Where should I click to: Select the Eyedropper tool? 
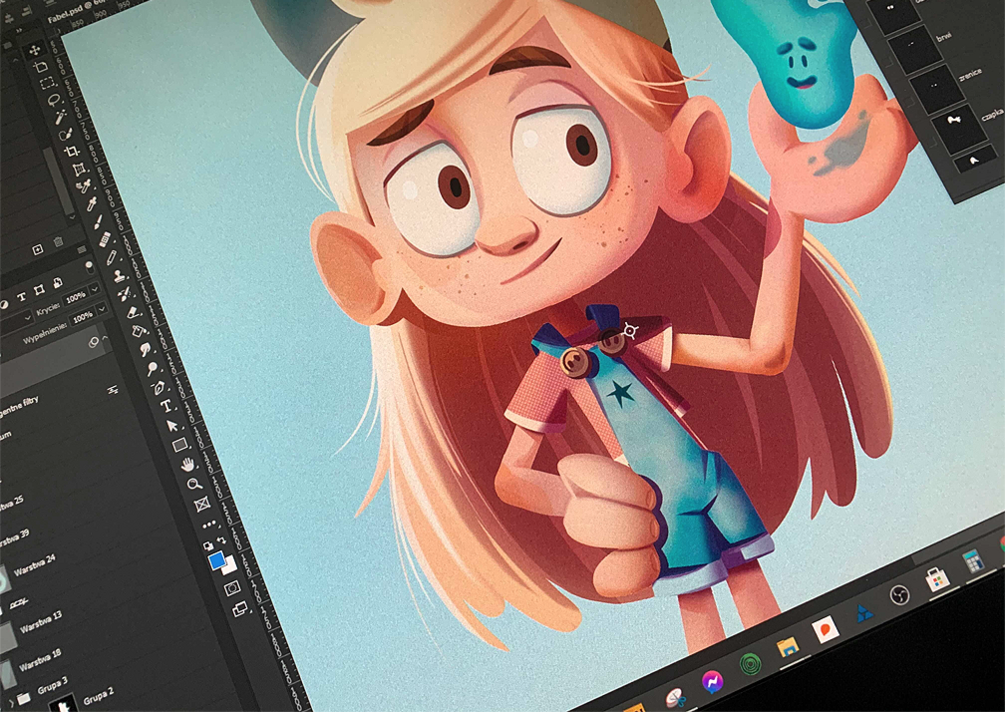(x=92, y=204)
